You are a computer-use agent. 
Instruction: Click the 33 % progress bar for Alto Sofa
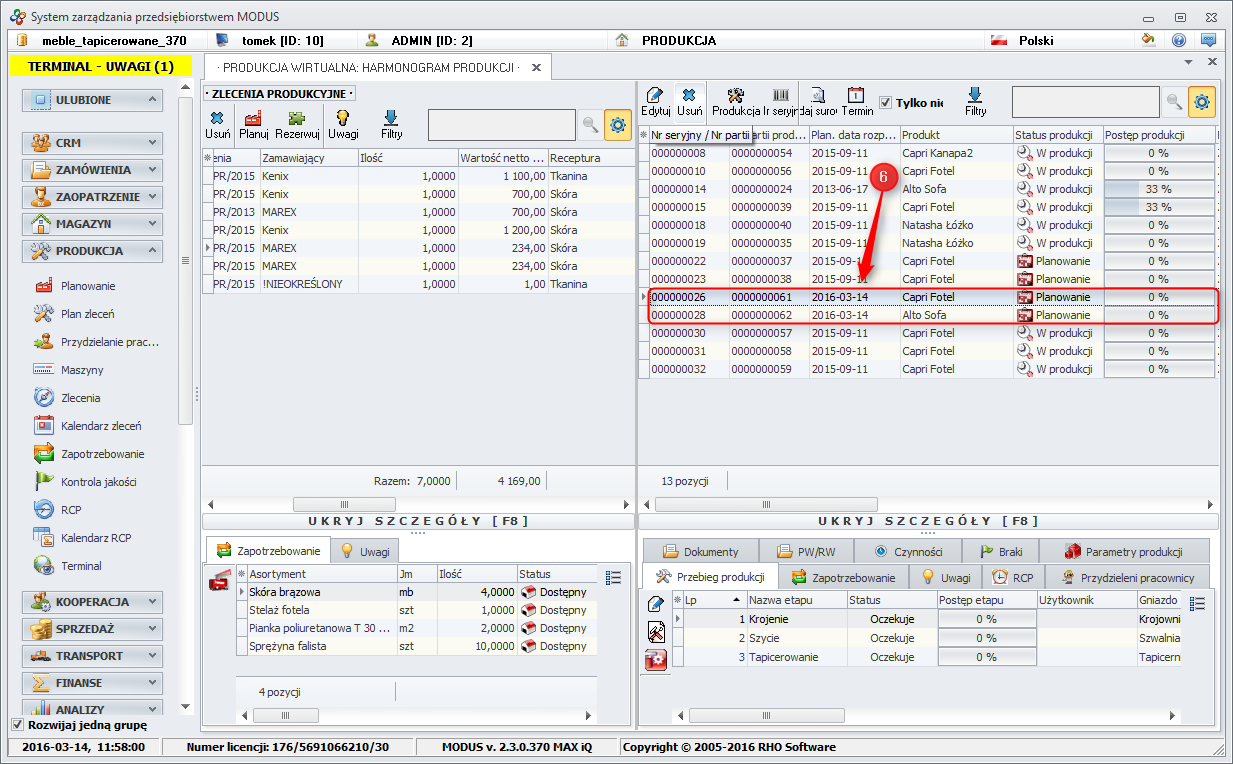pyautogui.click(x=1158, y=189)
